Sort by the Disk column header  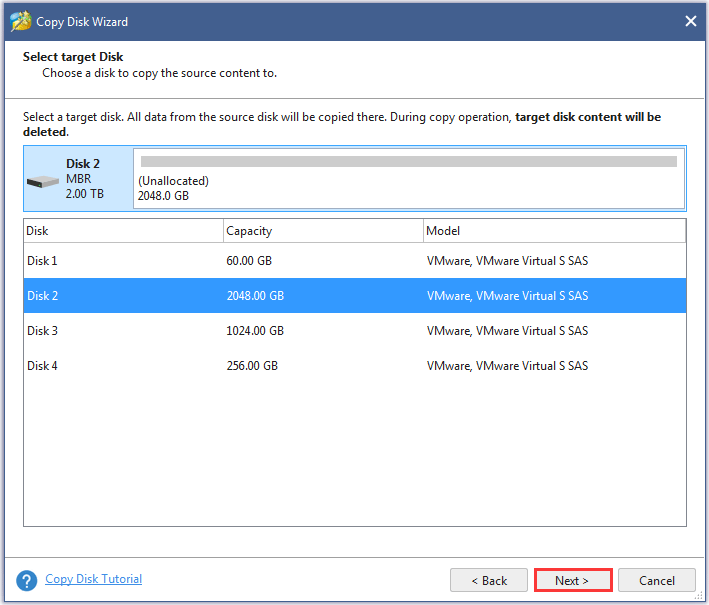coord(123,231)
